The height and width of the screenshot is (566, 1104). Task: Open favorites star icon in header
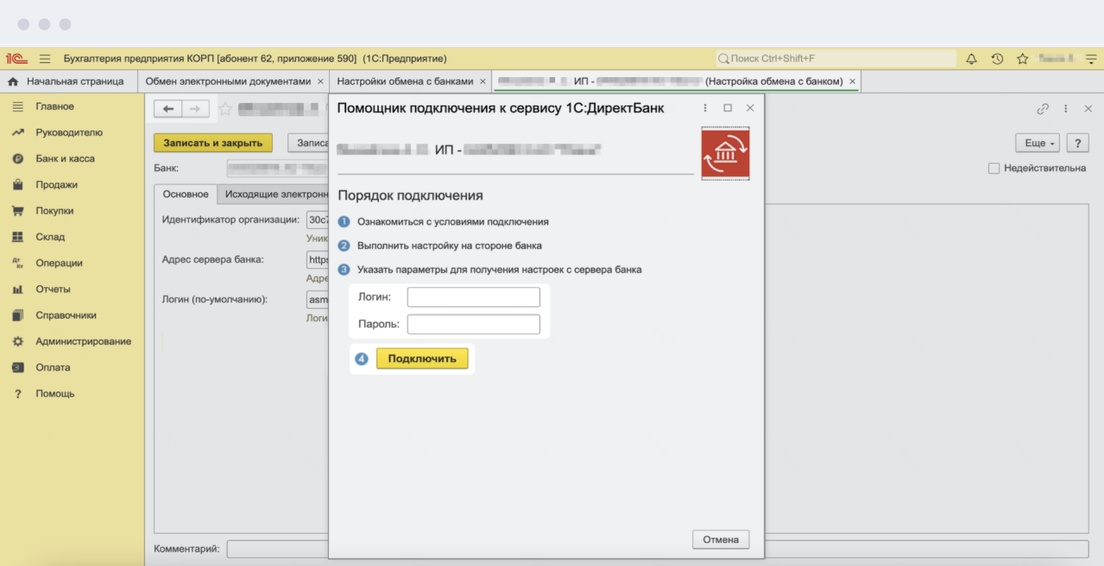(1022, 59)
